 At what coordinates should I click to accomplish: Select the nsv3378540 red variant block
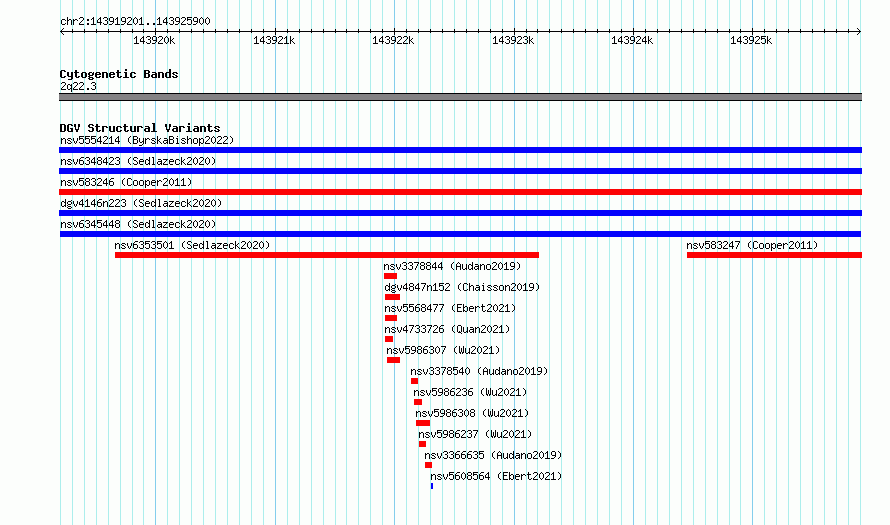(x=414, y=381)
